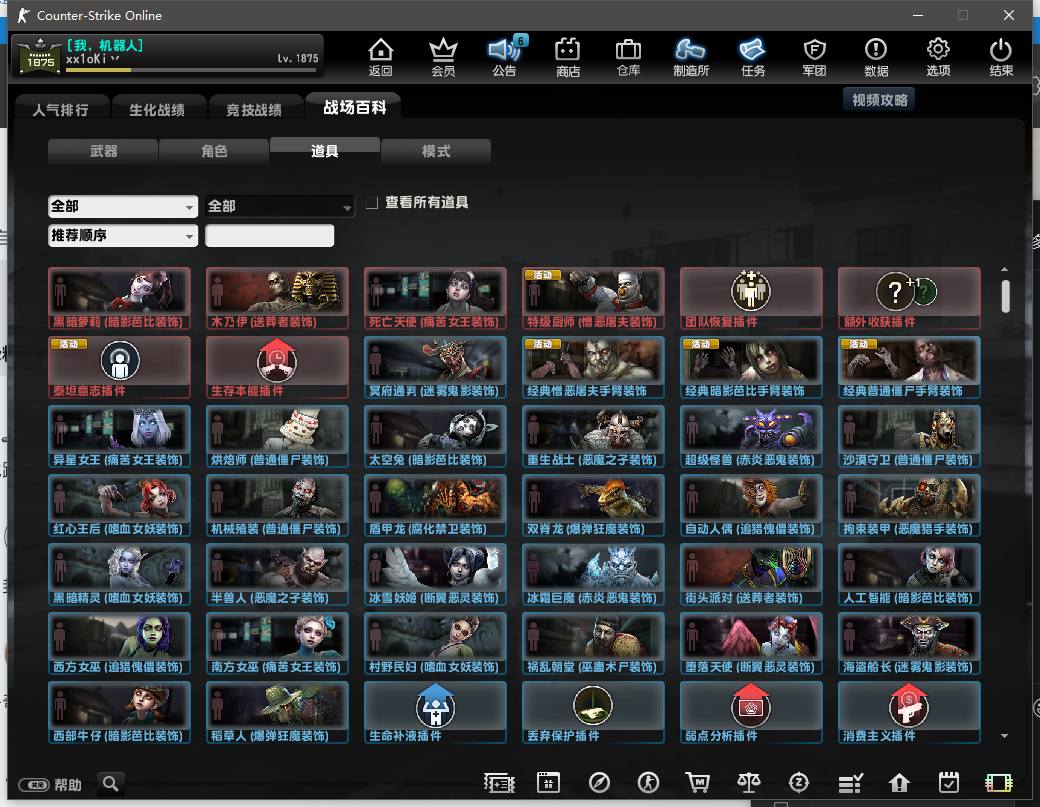1040x807 pixels.
Task: Open the 稻草人 (爆弹狂魔装饰) card
Action: click(x=277, y=712)
